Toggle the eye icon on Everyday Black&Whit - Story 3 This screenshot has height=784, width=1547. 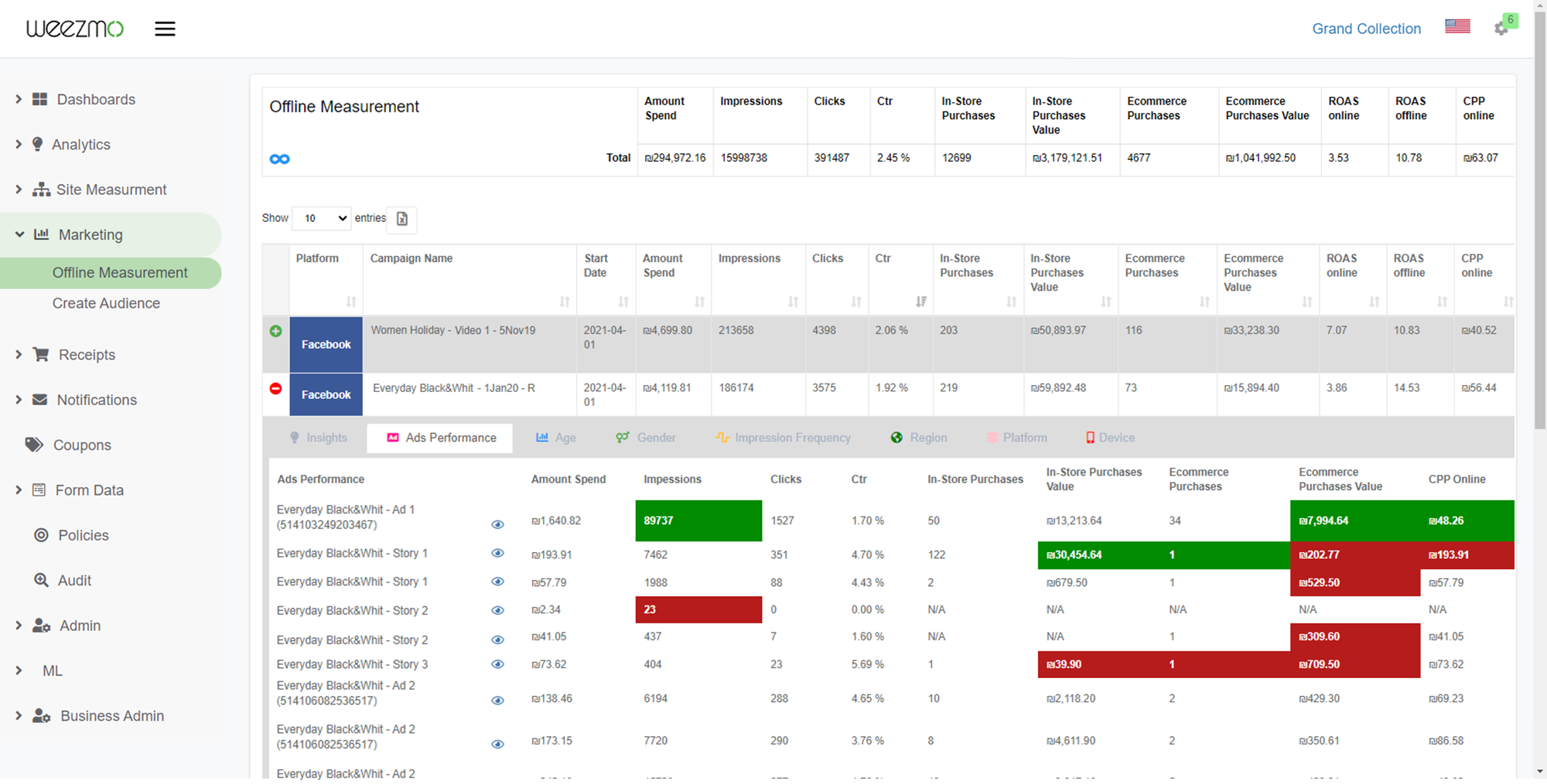pos(498,663)
